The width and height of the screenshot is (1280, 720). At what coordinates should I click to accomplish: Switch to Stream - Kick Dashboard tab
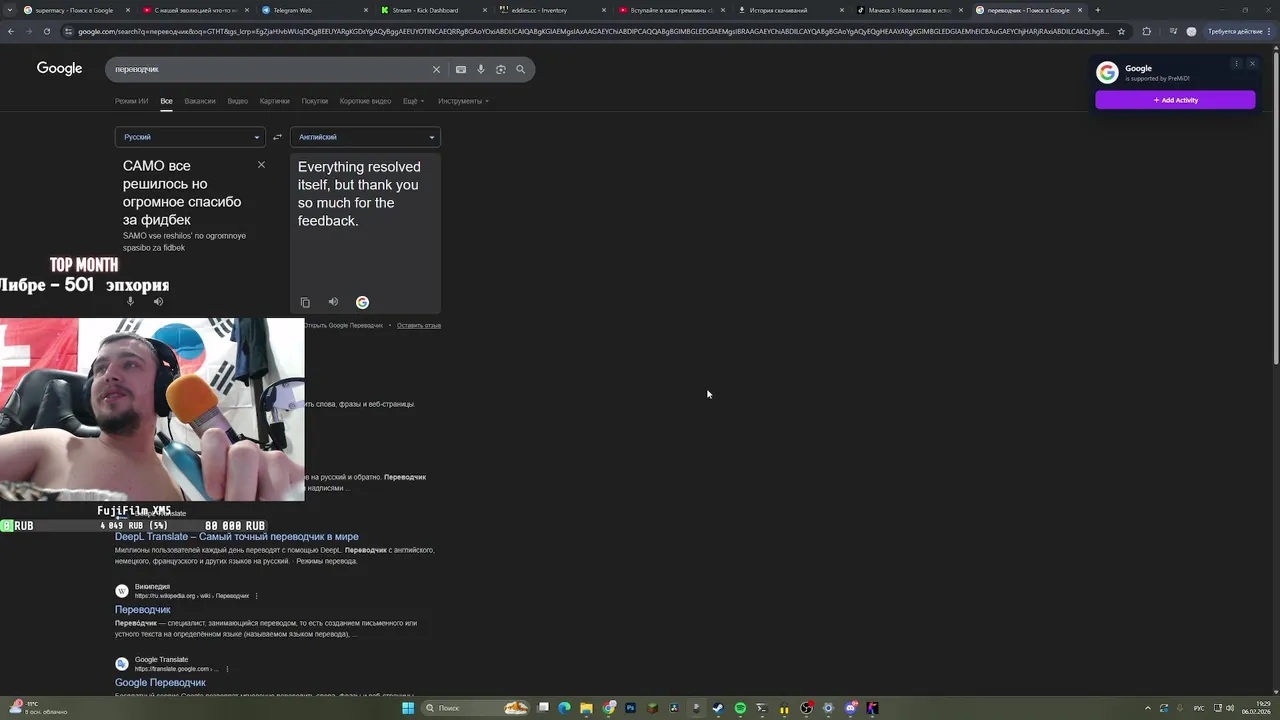click(433, 10)
